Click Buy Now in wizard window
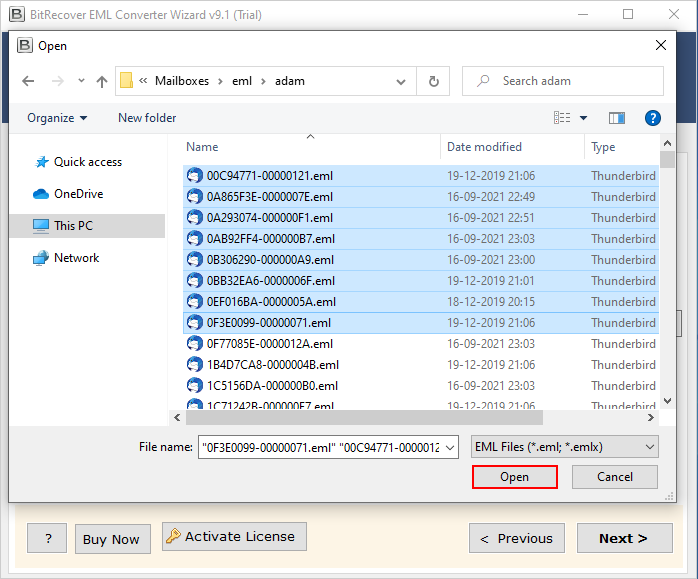698x579 pixels. tap(113, 539)
